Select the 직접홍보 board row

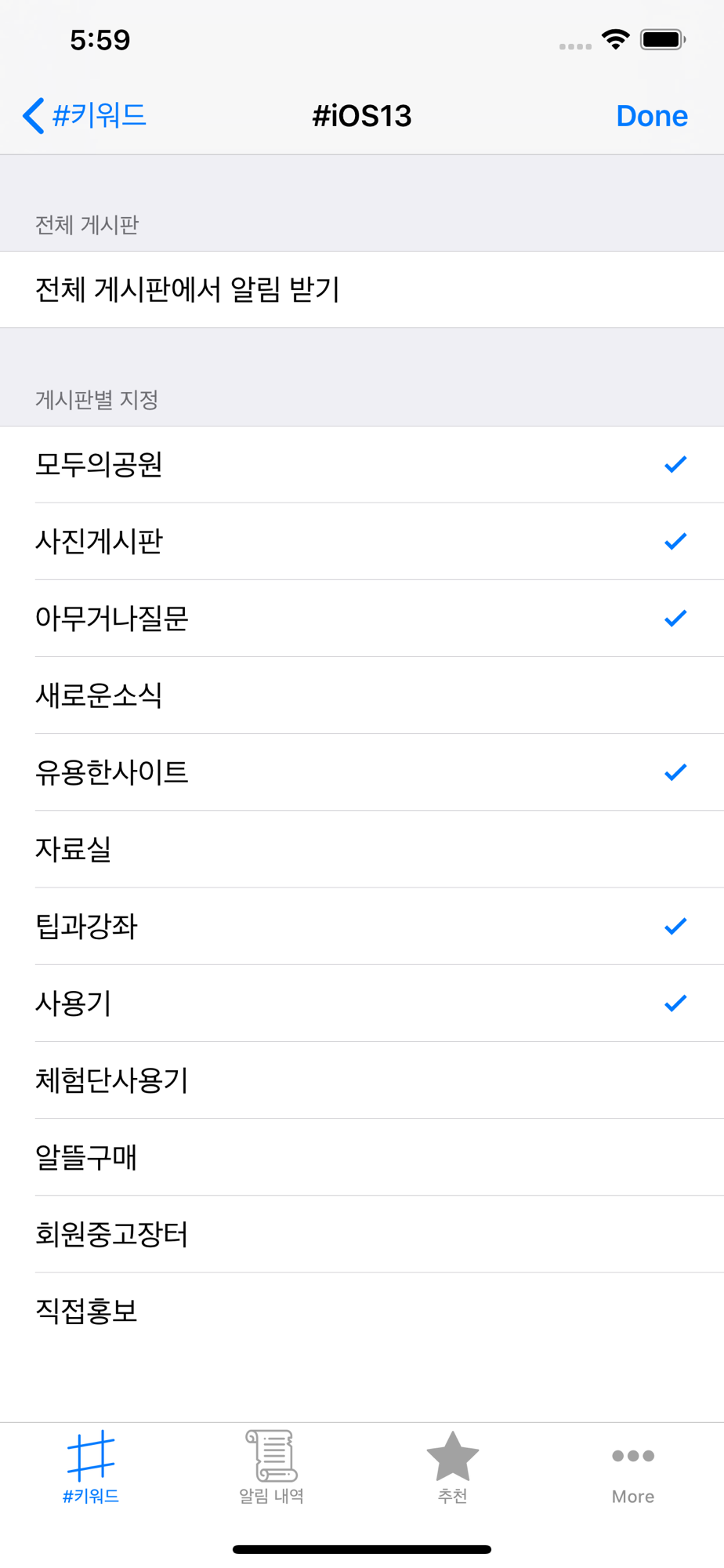pyautogui.click(x=362, y=1311)
